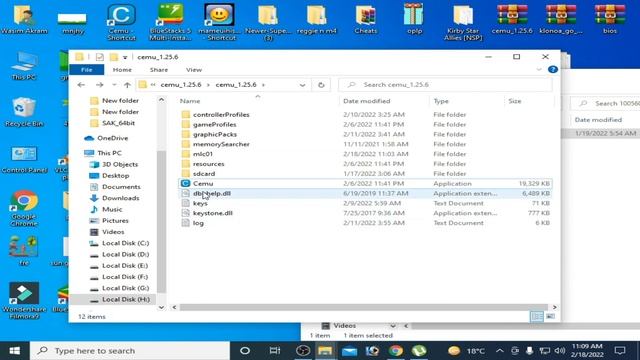Open Google Chrome desktop shortcut
Image resolution: width=640 pixels, height=360 pixels.
pos(24,208)
